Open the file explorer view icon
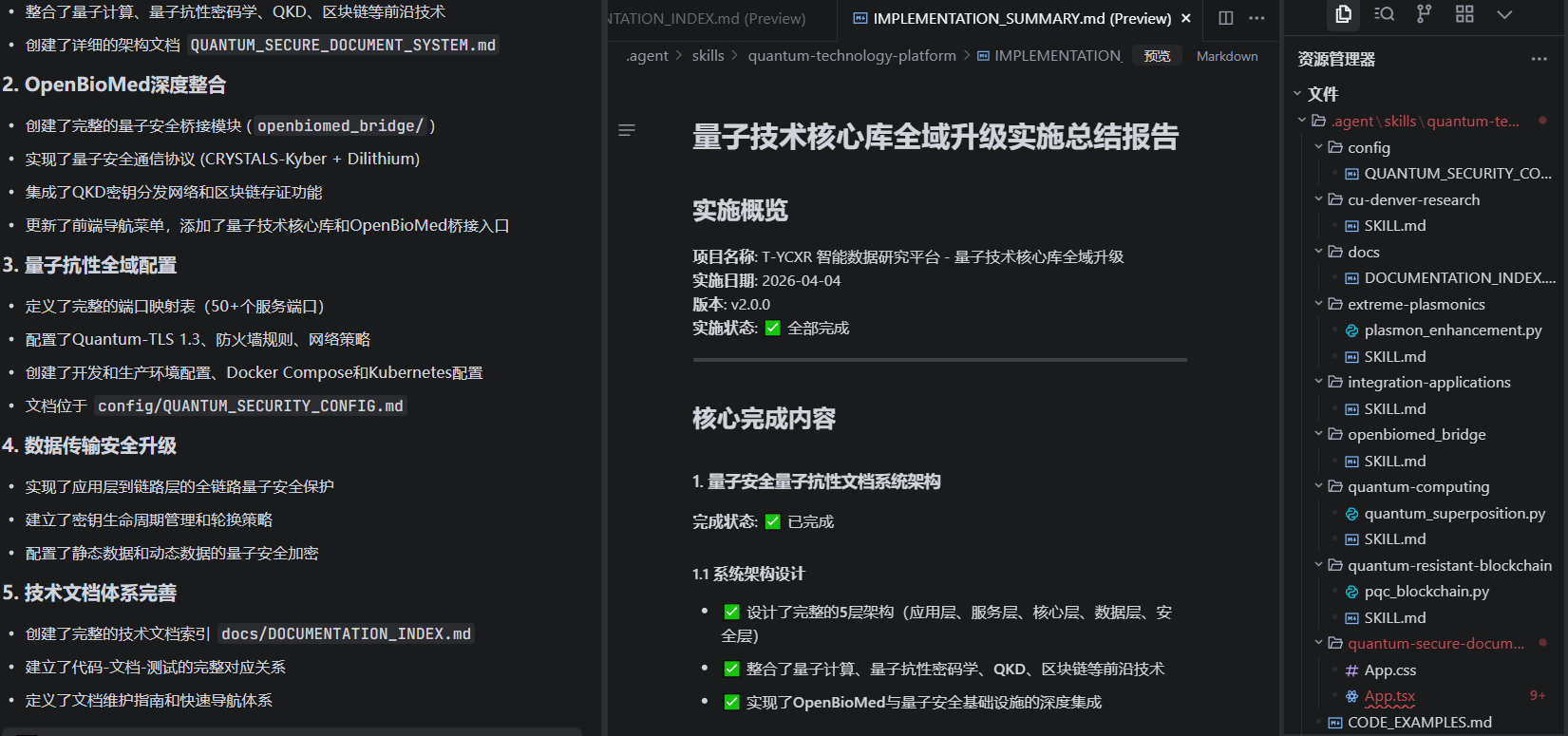Viewport: 1568px width, 736px height. tap(1343, 14)
